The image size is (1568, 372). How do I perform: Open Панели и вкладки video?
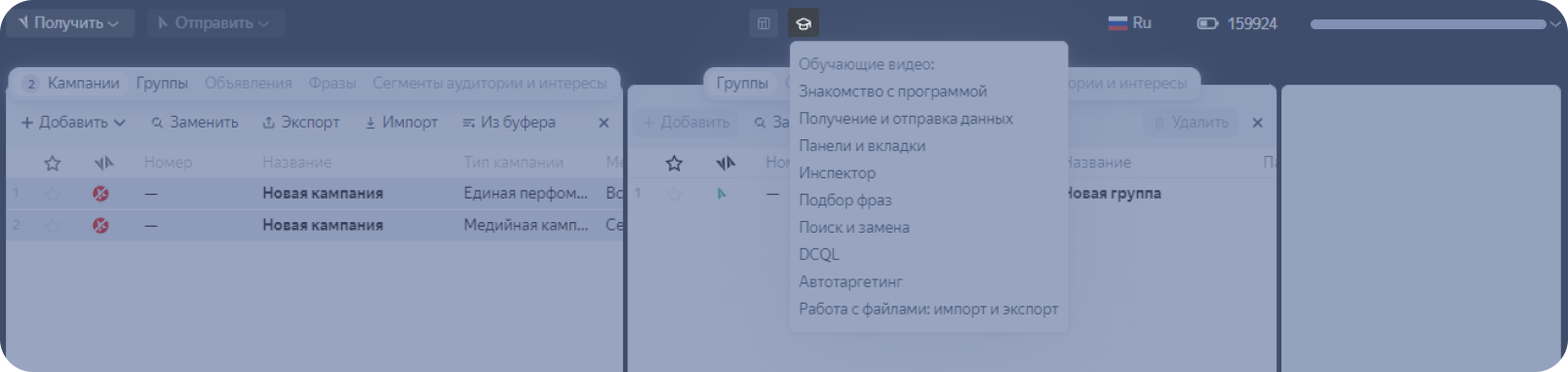click(862, 146)
